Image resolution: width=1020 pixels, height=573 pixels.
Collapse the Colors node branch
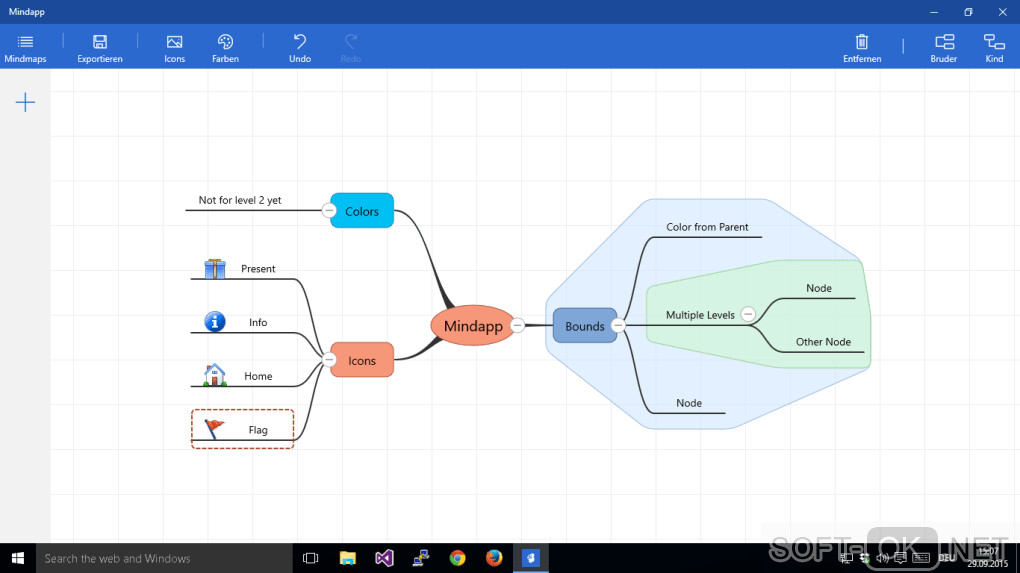coord(329,211)
